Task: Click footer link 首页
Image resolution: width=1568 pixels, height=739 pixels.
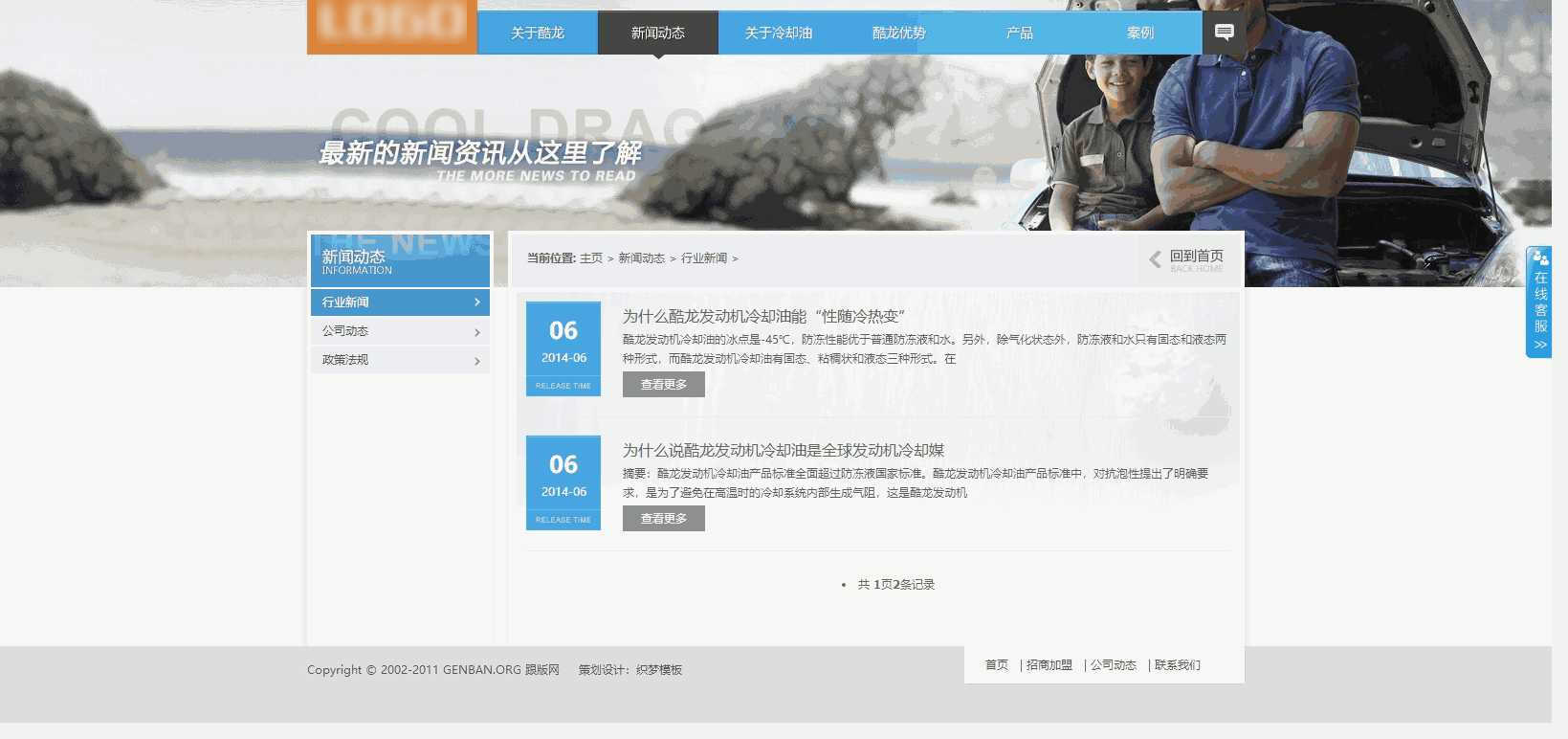Action: point(997,665)
